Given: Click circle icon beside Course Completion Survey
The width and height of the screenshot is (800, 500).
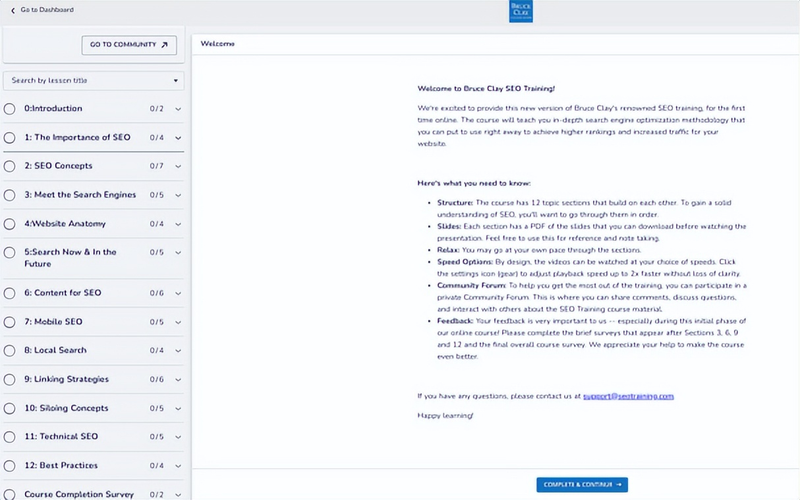Looking at the screenshot, I should [x=10, y=494].
